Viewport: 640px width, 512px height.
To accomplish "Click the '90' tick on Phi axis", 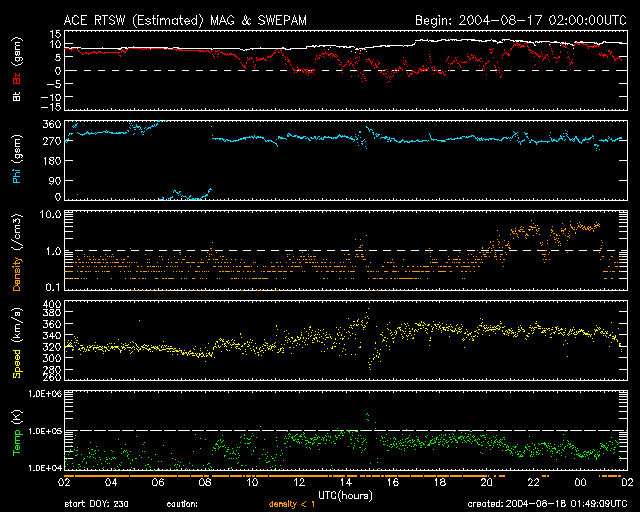I will [55, 180].
